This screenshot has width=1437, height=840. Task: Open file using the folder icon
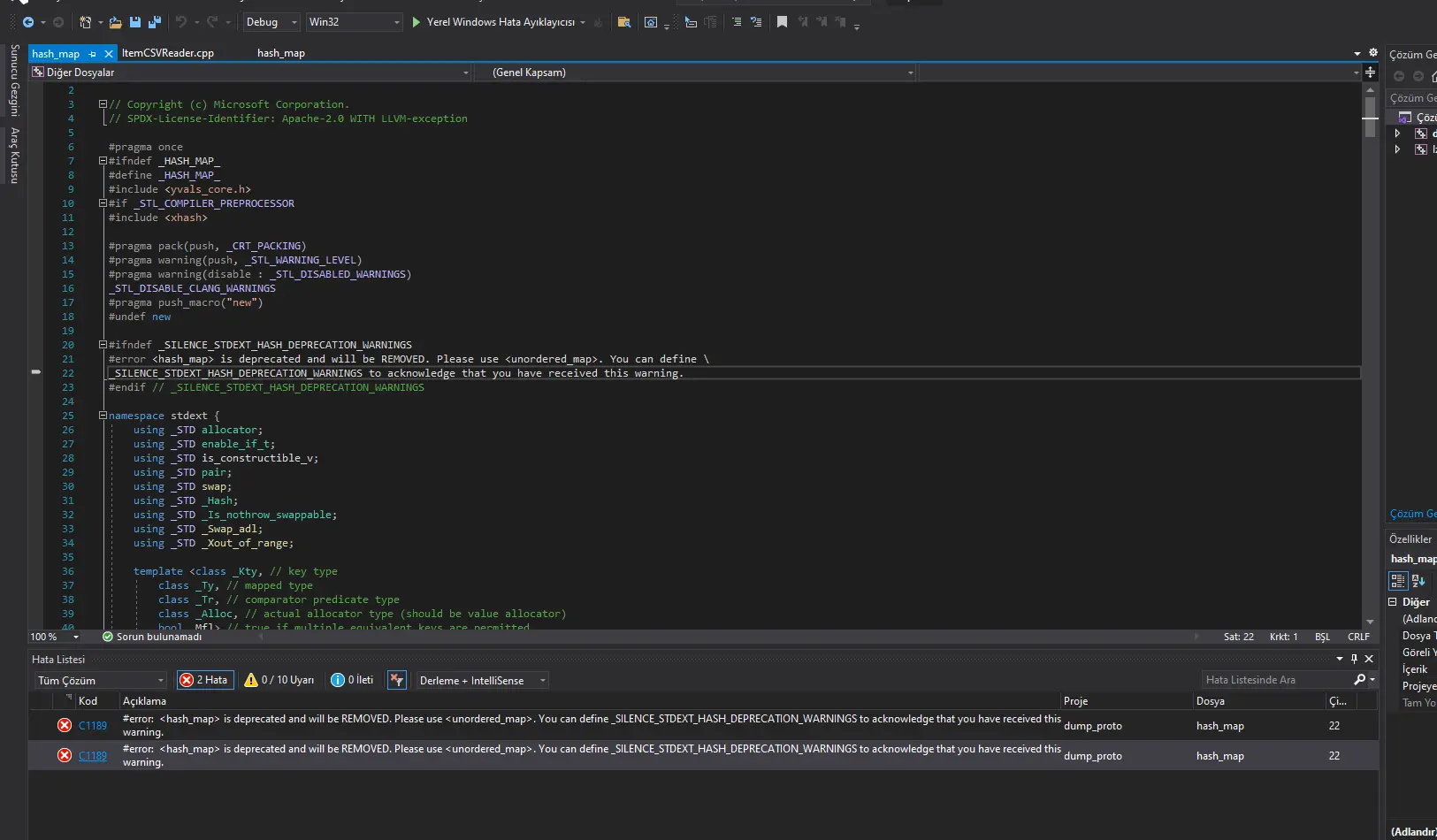pyautogui.click(x=115, y=22)
